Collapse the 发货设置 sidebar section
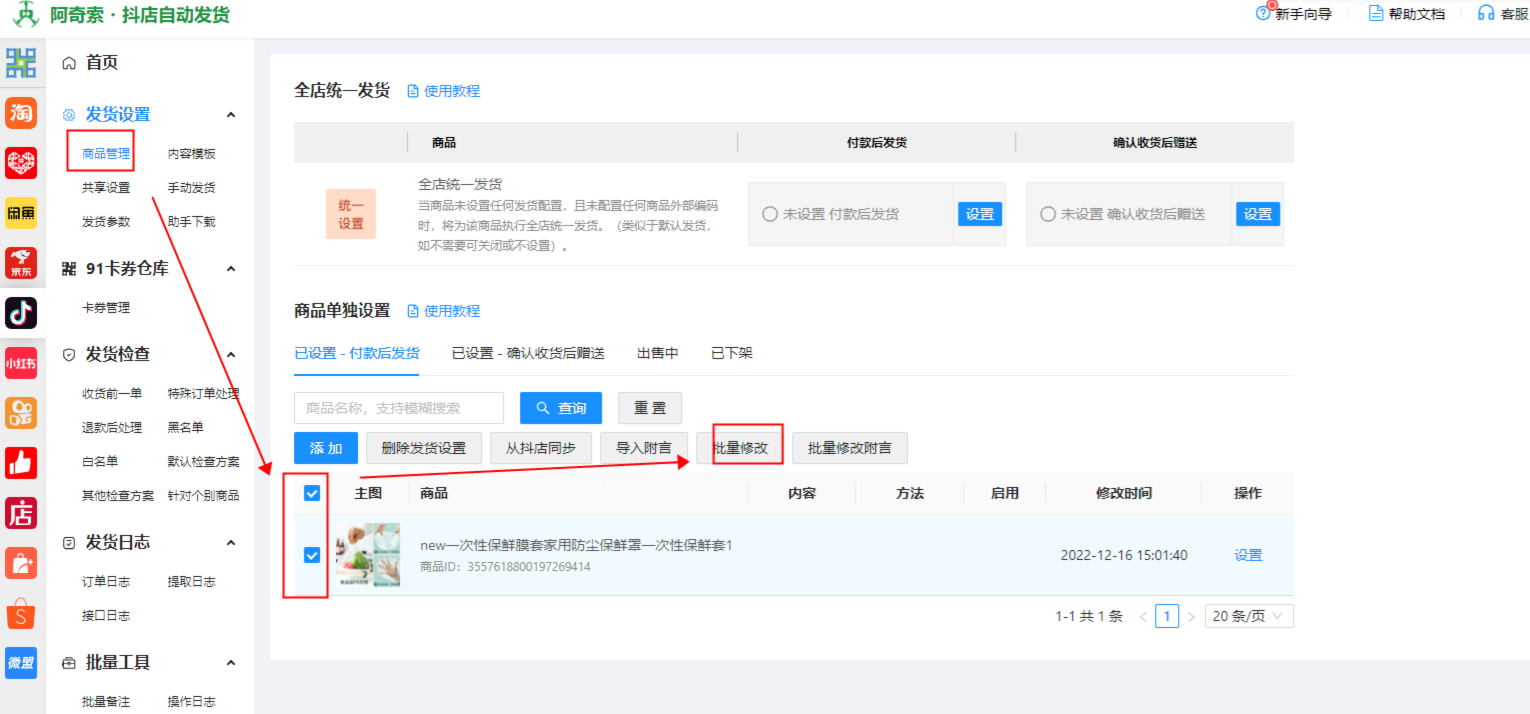 click(x=231, y=115)
